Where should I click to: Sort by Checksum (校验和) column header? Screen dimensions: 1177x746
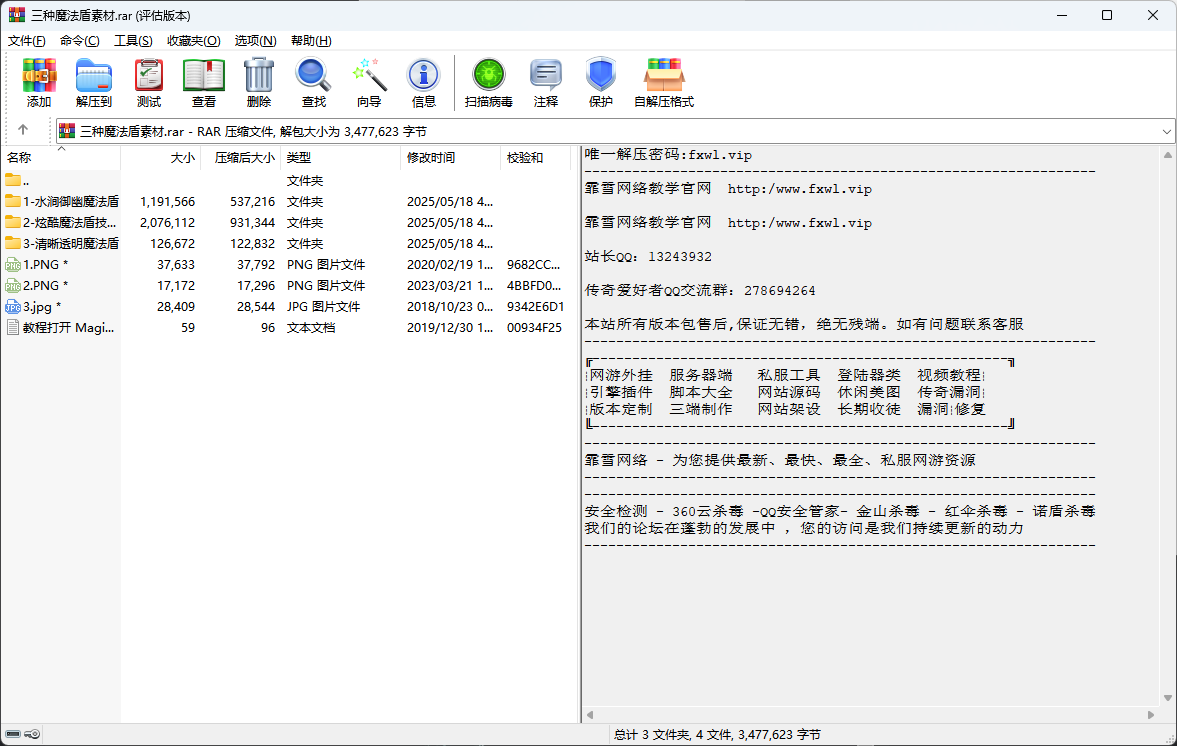[x=537, y=158]
